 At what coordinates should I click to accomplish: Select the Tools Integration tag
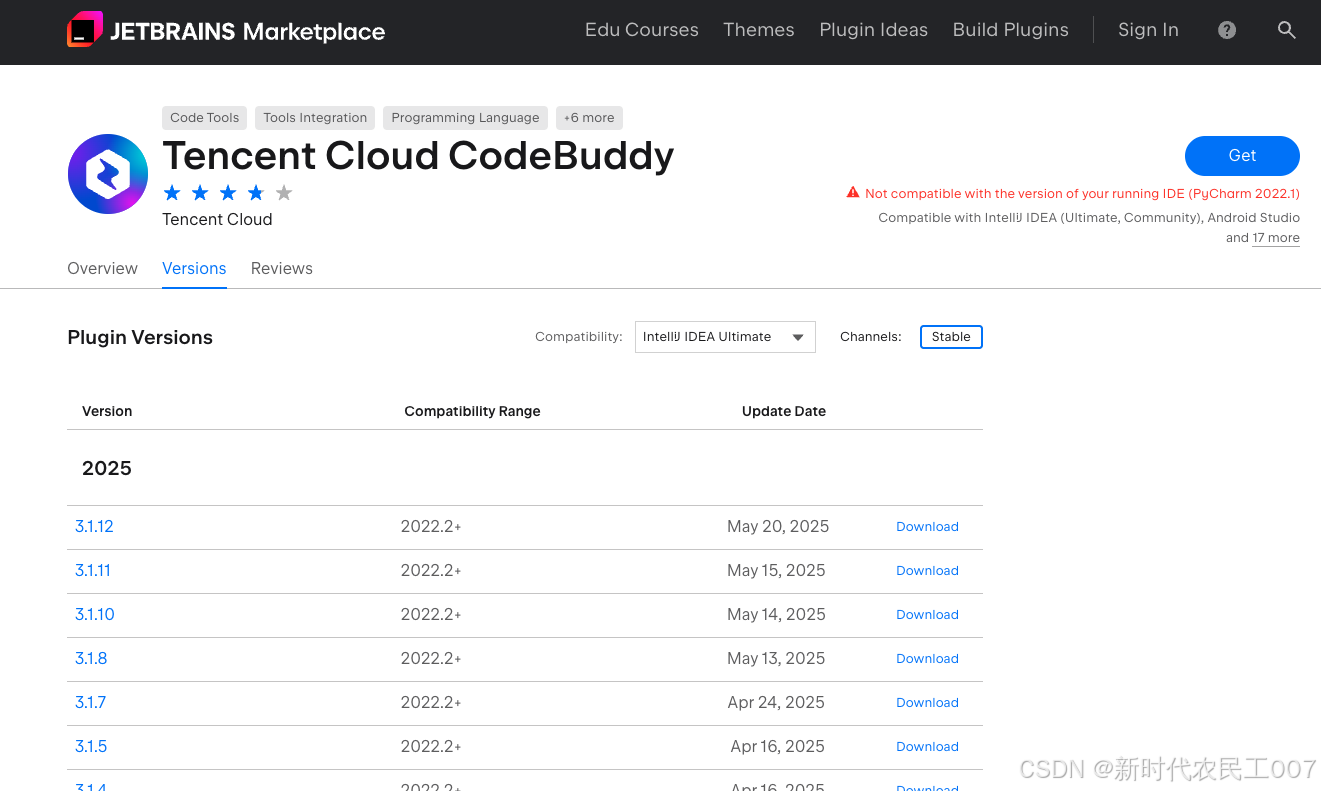(x=315, y=118)
